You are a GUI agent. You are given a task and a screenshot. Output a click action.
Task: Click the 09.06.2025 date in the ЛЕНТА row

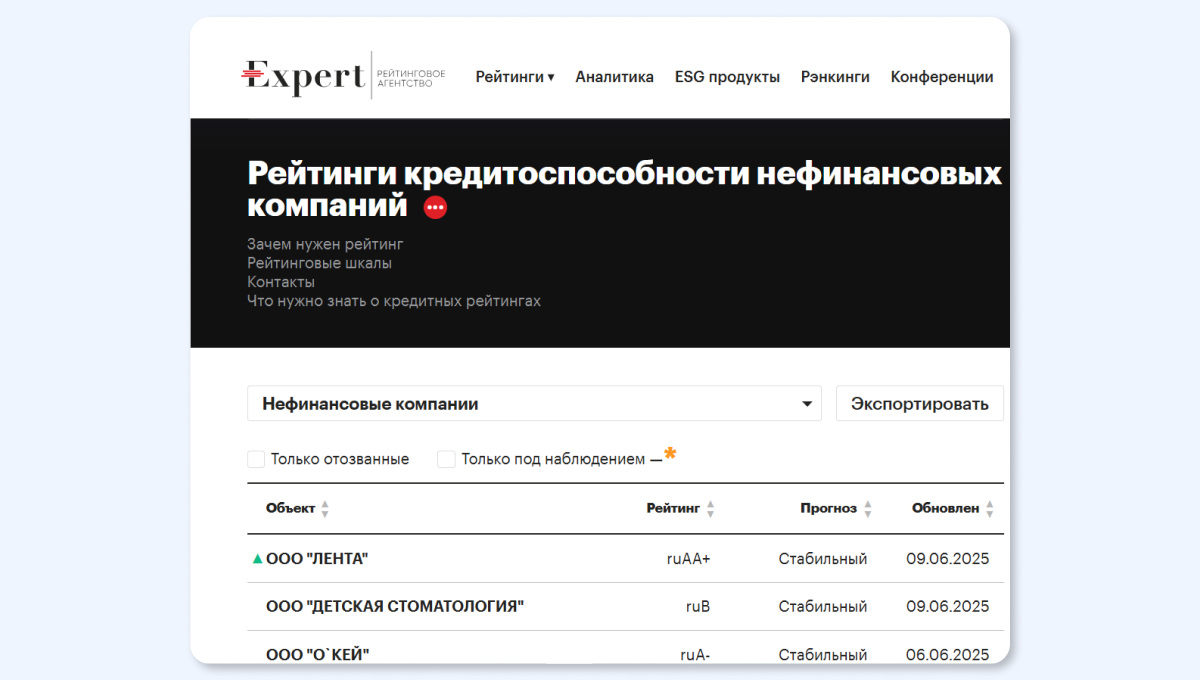(x=948, y=559)
